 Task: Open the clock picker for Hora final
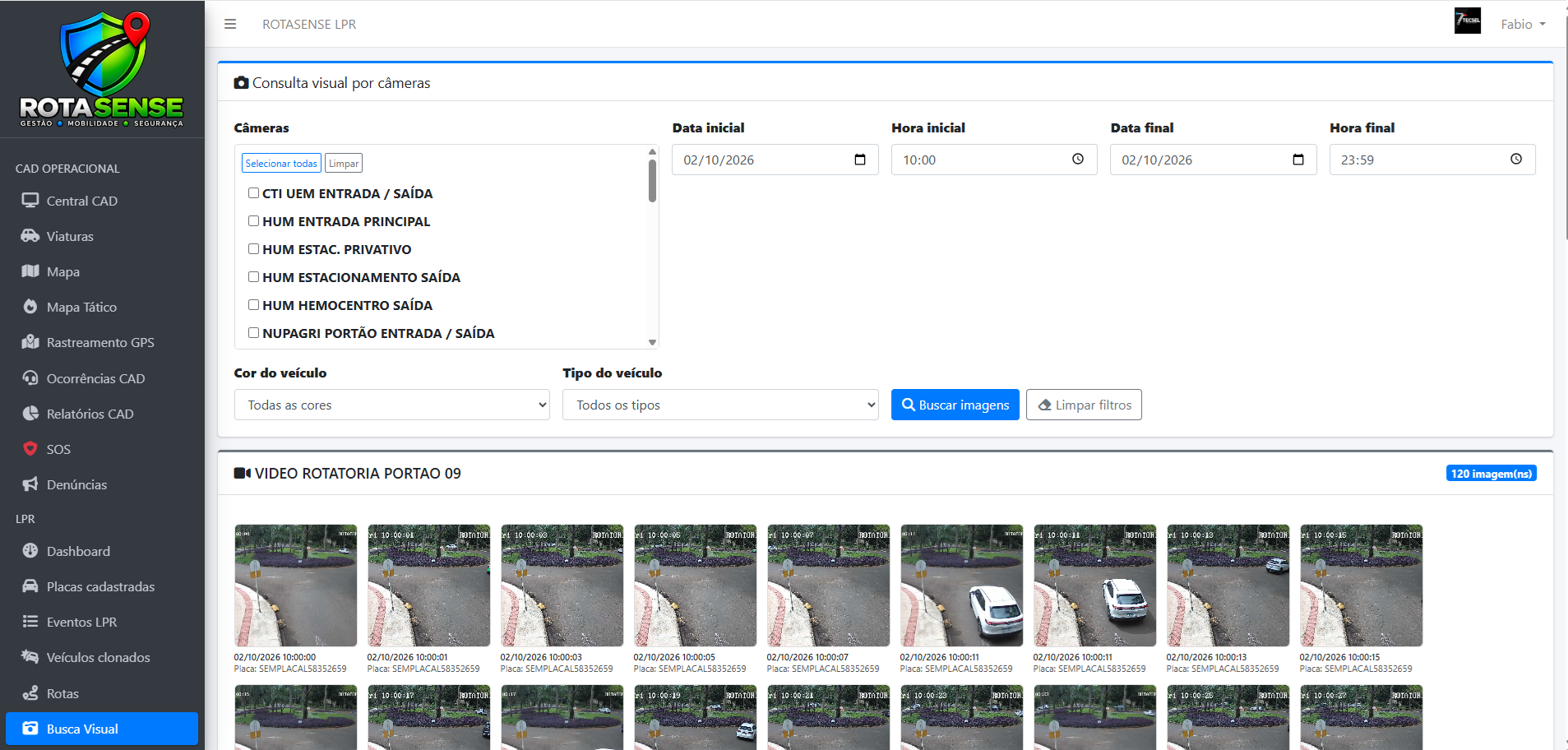1516,160
